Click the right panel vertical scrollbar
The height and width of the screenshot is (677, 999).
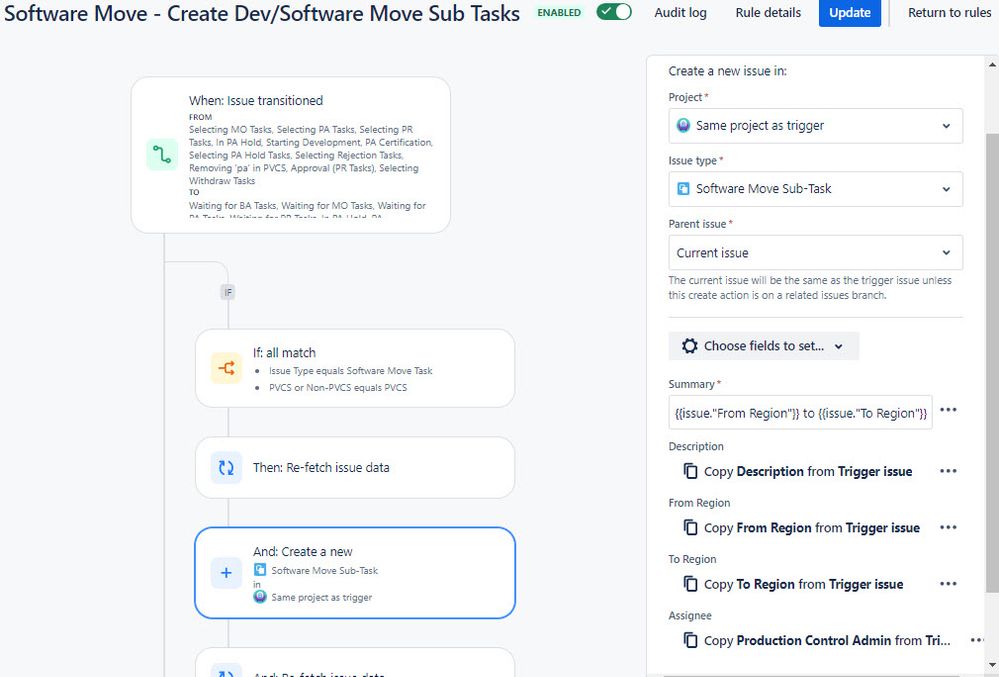992,363
